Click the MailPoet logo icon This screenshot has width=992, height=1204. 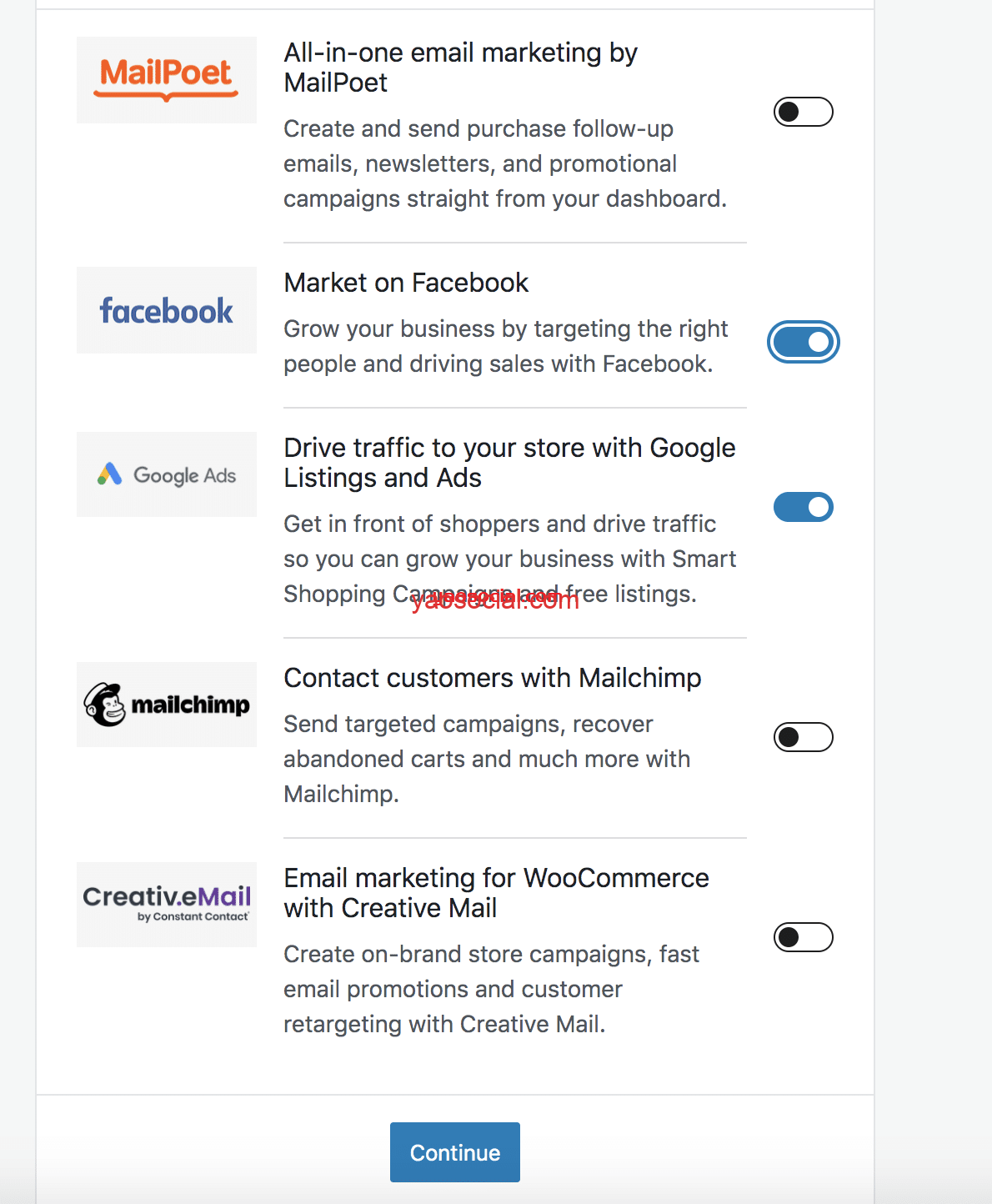[x=167, y=79]
